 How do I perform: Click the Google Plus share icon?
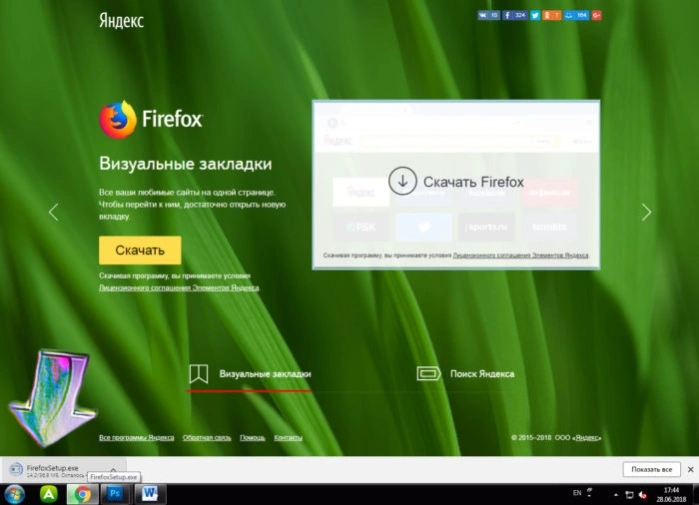(596, 15)
